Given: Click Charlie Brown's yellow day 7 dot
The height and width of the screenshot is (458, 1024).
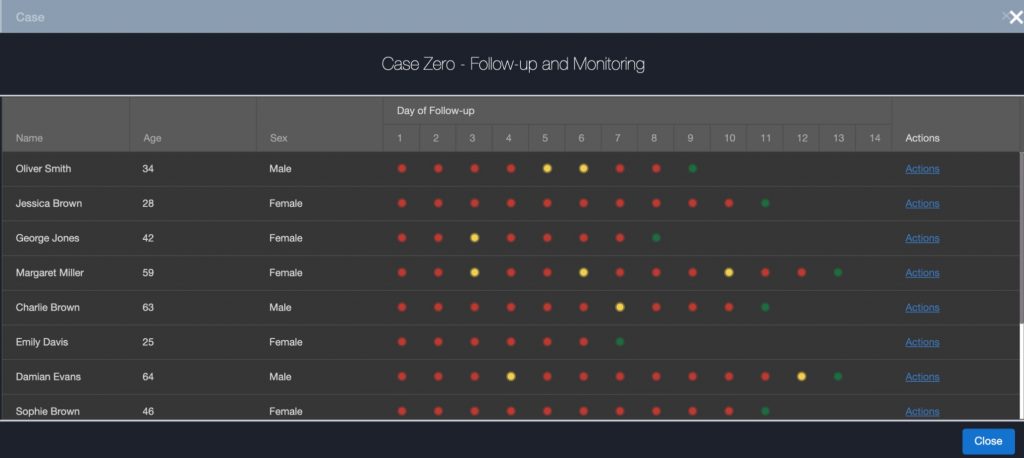Looking at the screenshot, I should pyautogui.click(x=620, y=307).
